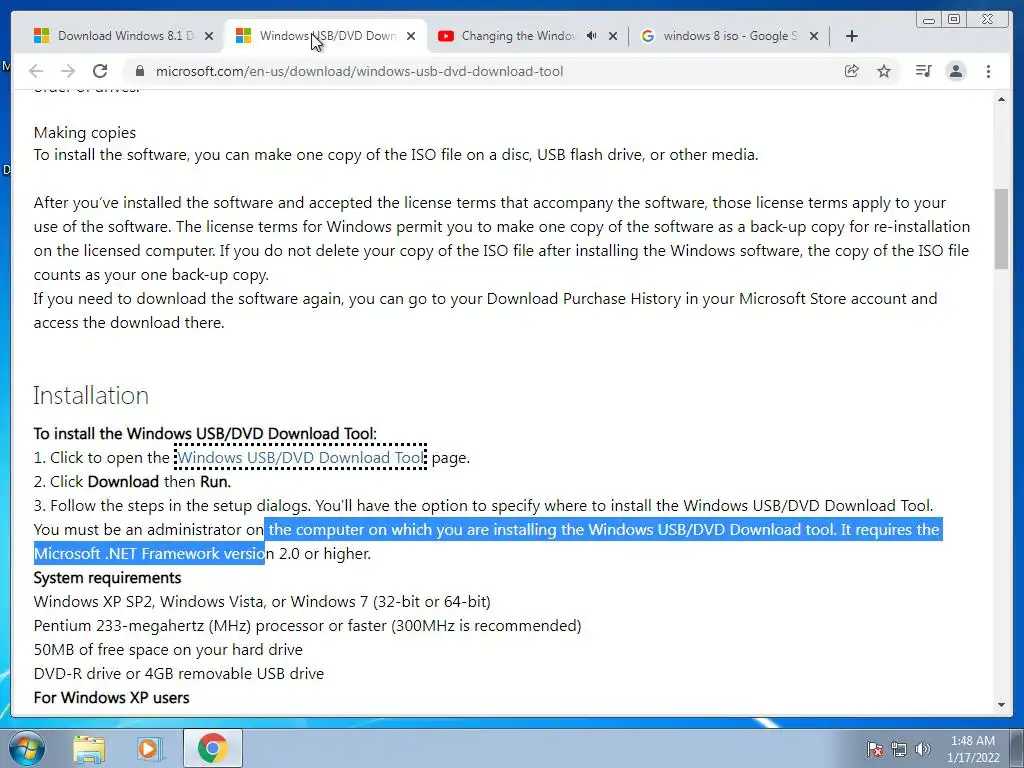Click Windows XP SP2 requirement line
This screenshot has width=1024, height=768.
pyautogui.click(x=262, y=601)
